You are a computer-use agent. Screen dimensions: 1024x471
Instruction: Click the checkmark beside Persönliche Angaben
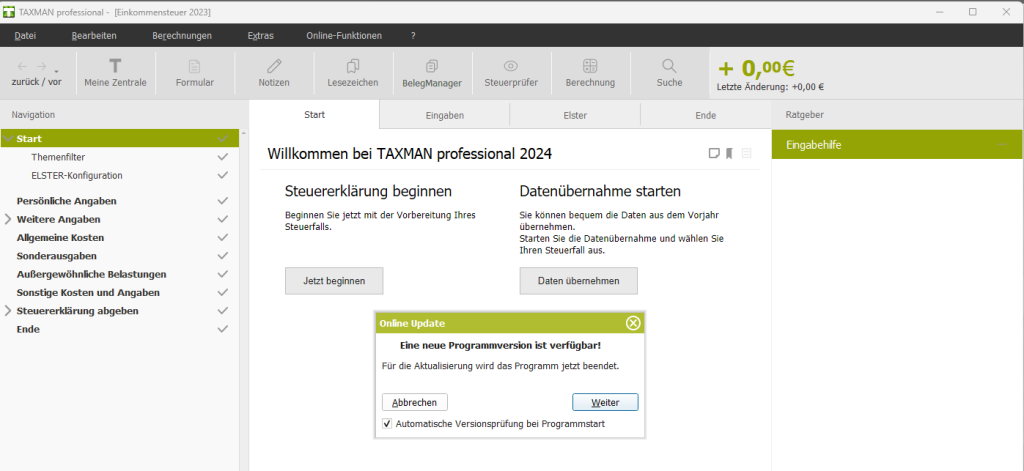223,201
